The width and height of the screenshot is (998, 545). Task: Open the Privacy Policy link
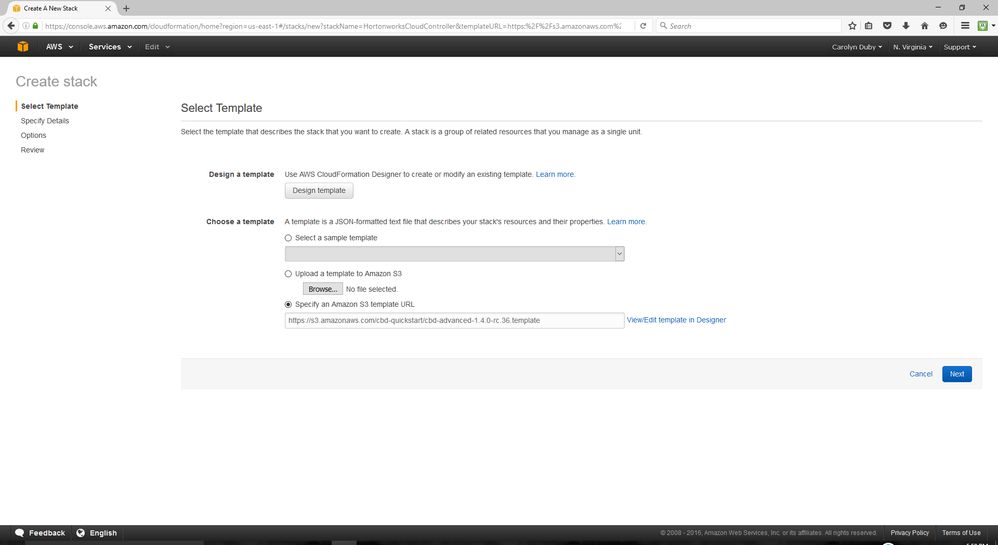pyautogui.click(x=910, y=533)
